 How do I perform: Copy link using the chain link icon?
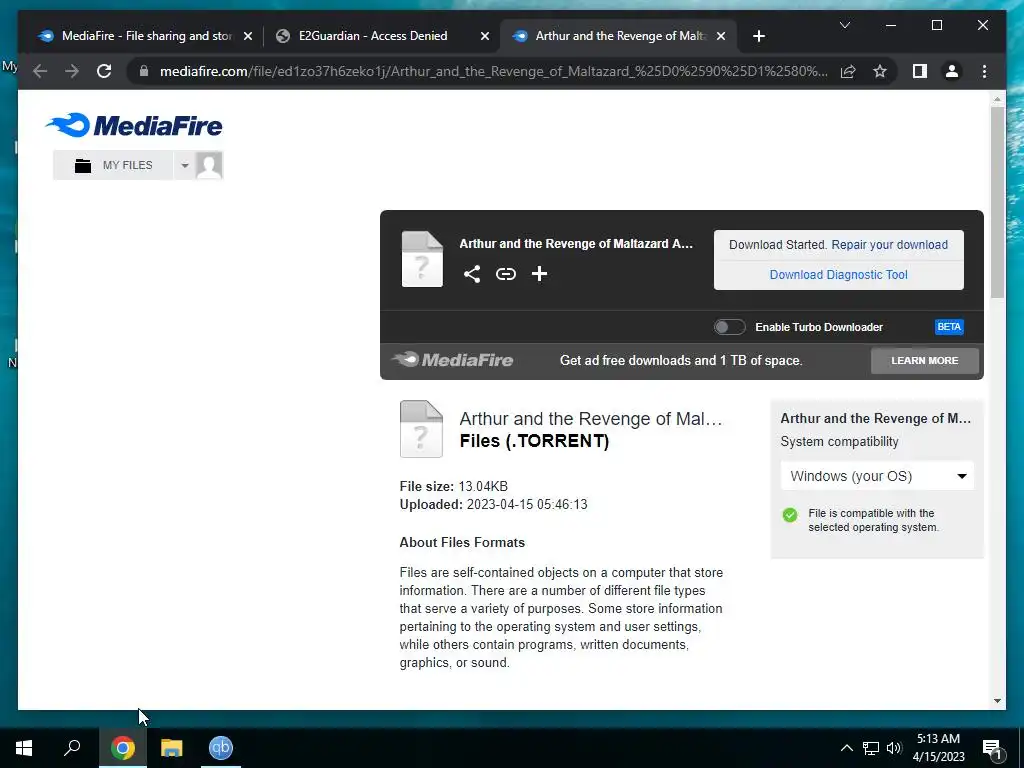click(505, 274)
